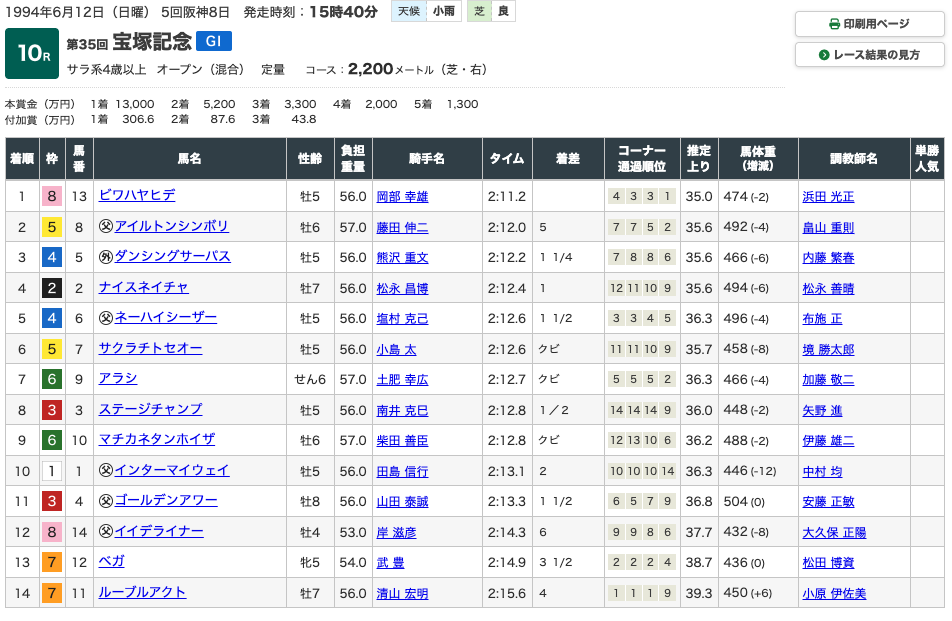Image resolution: width=952 pixels, height=621 pixels.
Task: Click pink frame 8 box in first-place row
Action: (50, 196)
